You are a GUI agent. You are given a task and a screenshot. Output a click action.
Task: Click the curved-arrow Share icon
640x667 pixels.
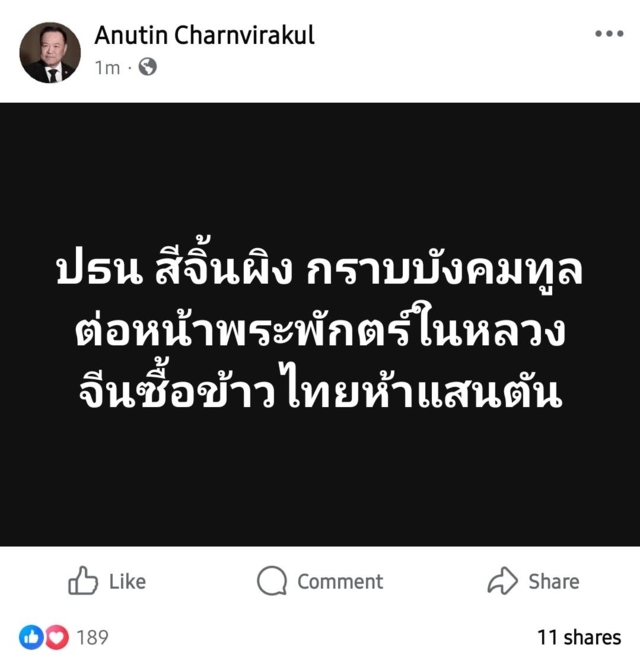502,580
